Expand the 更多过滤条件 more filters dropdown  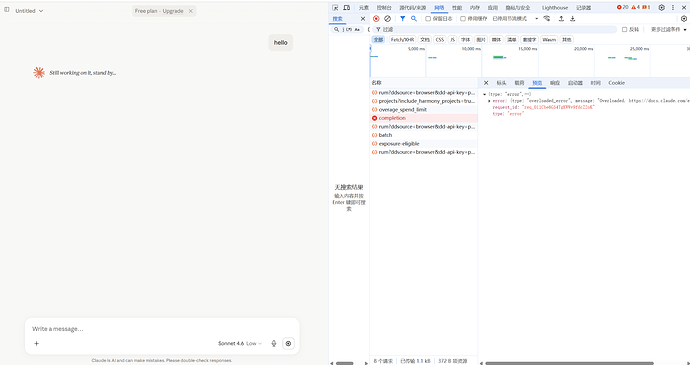pyautogui.click(x=668, y=29)
